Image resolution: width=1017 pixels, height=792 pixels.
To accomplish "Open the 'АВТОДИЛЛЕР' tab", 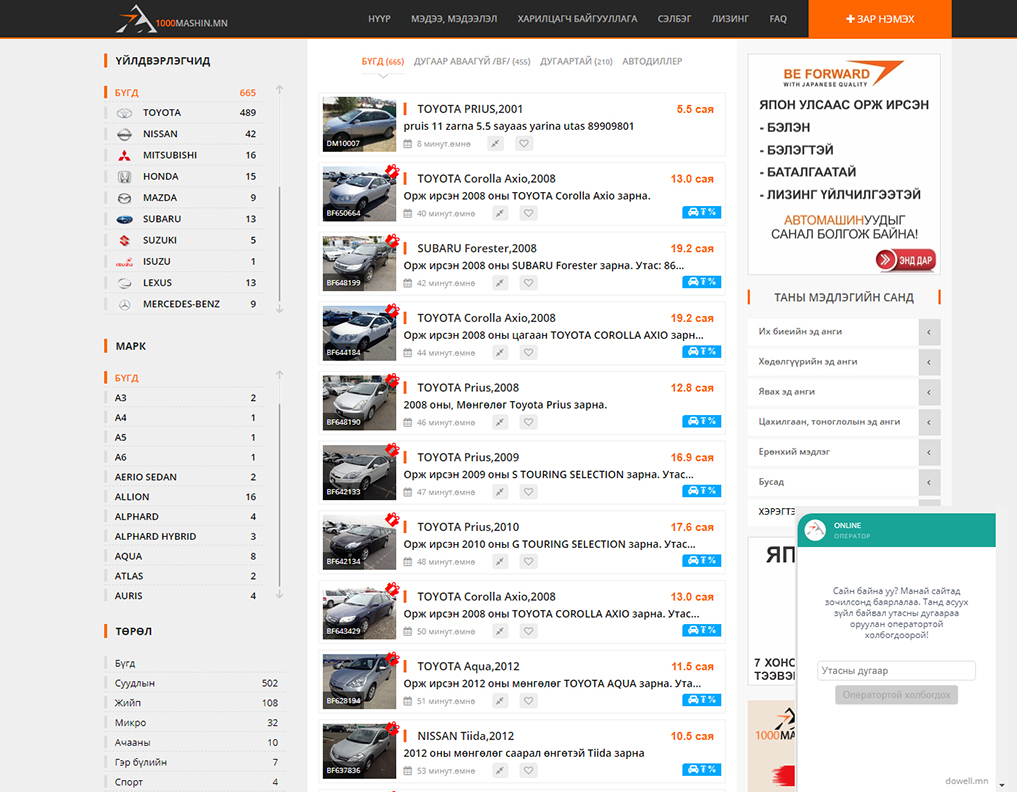I will 652,62.
